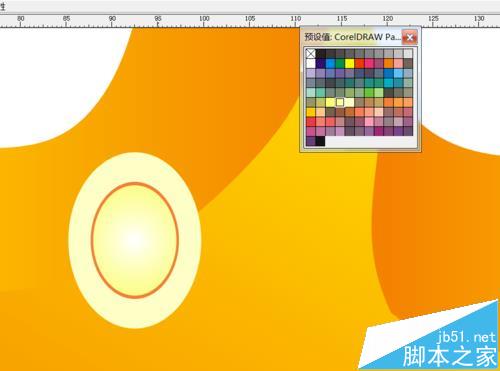Pick the bright red swatch

359,63
